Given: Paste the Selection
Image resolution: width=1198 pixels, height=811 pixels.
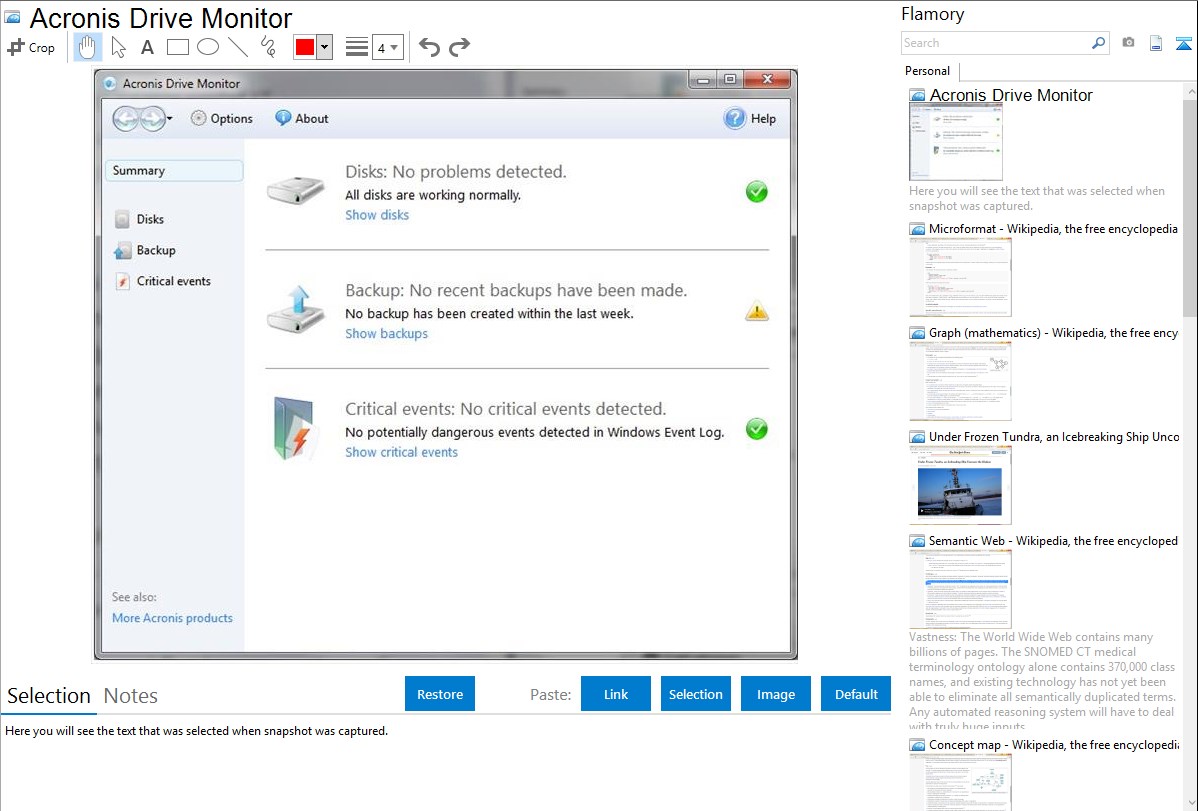Looking at the screenshot, I should point(695,694).
